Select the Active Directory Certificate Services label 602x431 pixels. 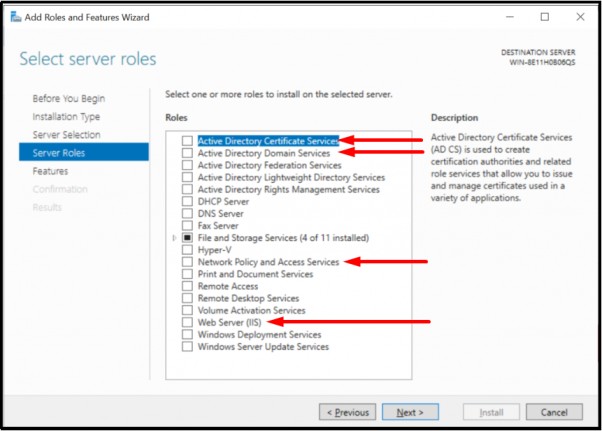(268, 141)
